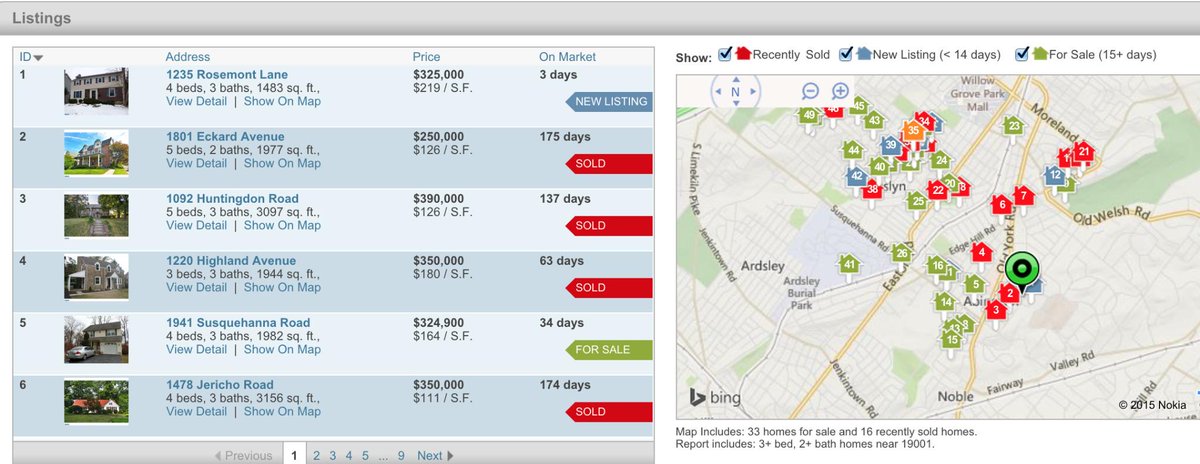The image size is (1200, 464).
Task: Click the On Market column header
Action: tap(567, 57)
